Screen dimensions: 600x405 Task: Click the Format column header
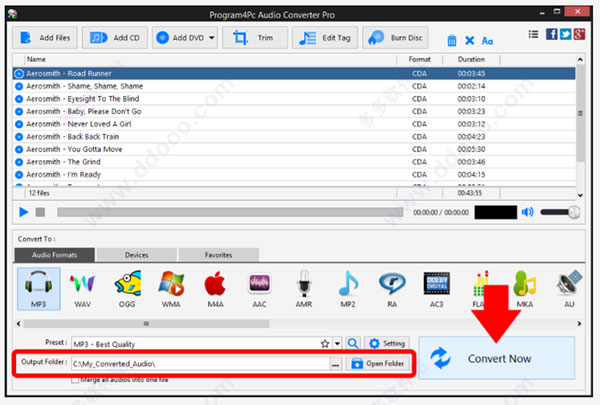[x=420, y=59]
